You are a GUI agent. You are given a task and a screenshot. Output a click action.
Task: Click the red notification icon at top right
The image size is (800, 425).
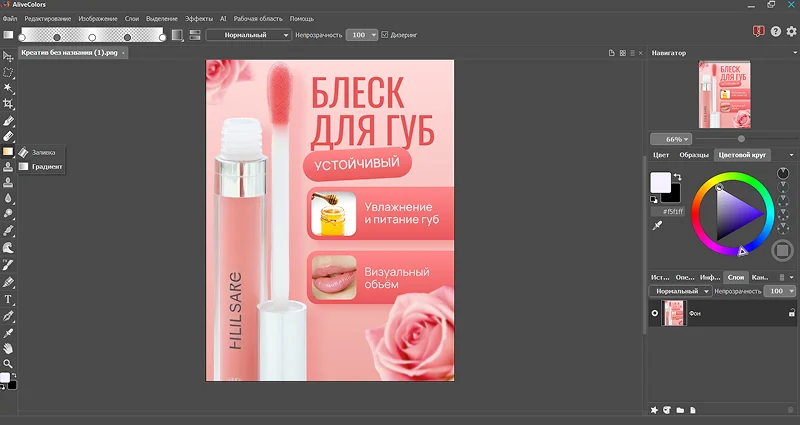tap(758, 31)
